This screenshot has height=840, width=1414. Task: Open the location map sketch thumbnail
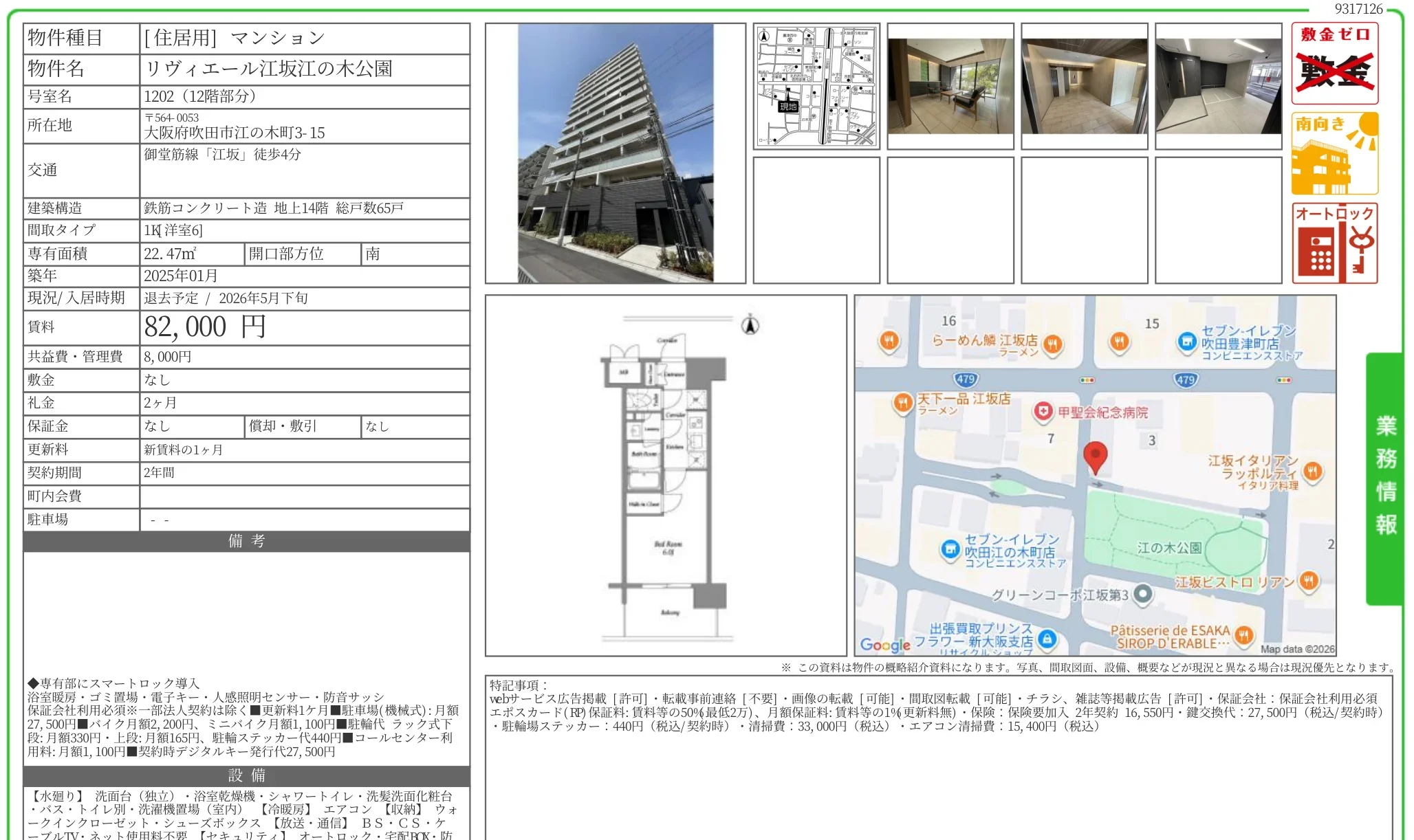(816, 86)
